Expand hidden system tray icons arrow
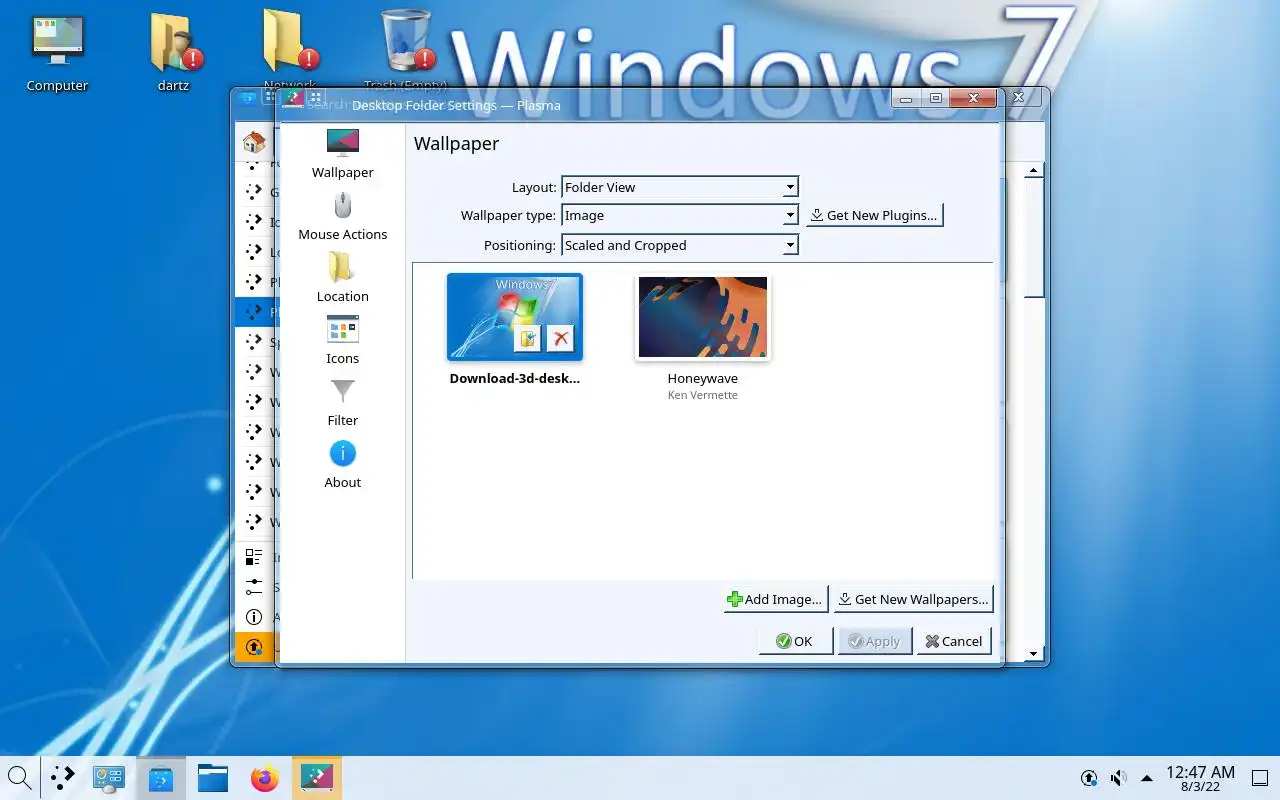The image size is (1280, 800). [x=1146, y=777]
